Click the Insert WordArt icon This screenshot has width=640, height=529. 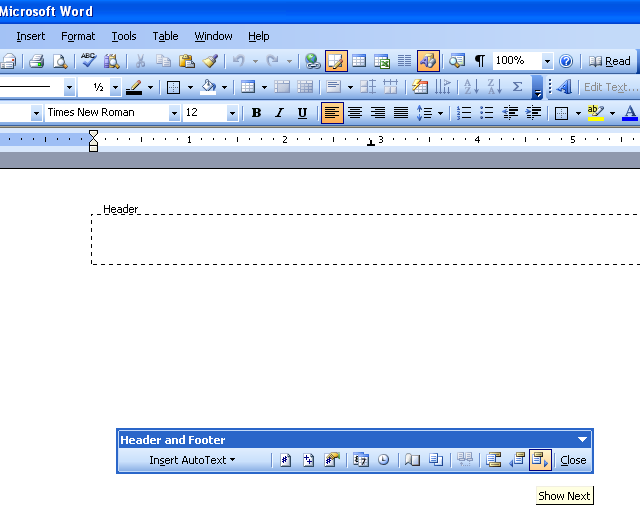[564, 87]
